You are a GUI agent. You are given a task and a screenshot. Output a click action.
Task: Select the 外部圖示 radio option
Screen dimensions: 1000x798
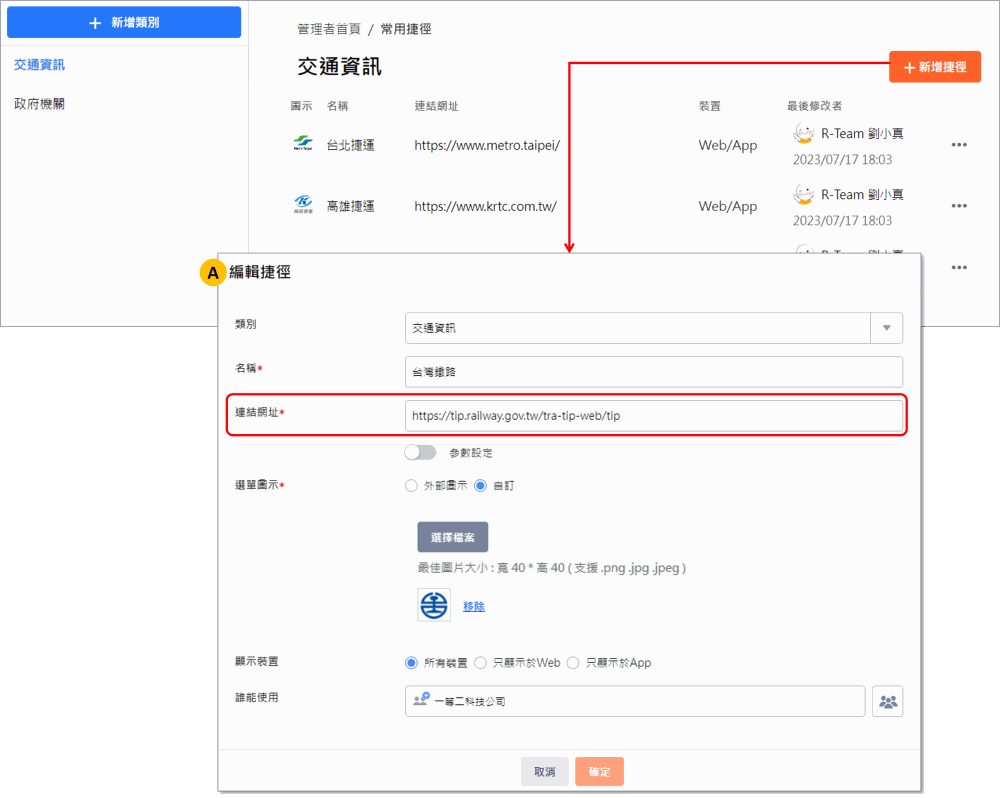pos(411,486)
